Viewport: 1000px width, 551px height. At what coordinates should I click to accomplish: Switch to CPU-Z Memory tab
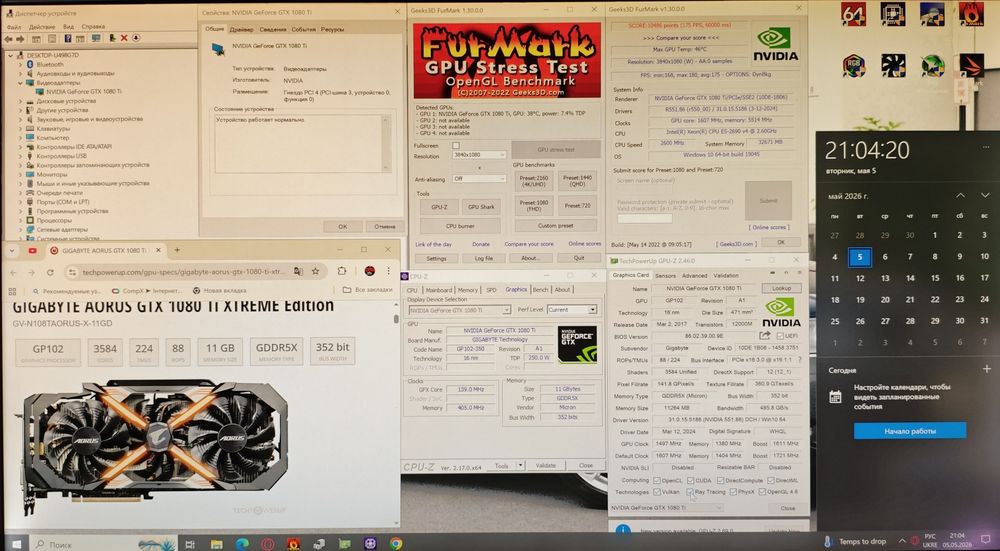(467, 290)
